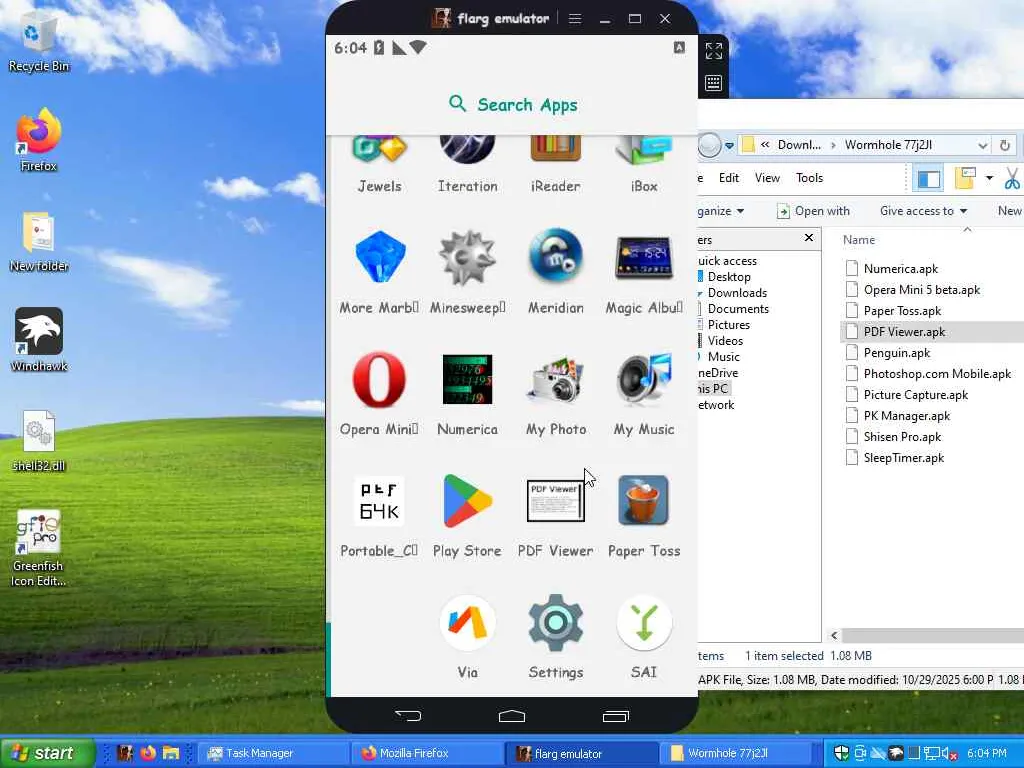Open Downloads in navigation pane
This screenshot has height=768, width=1024.
click(737, 293)
